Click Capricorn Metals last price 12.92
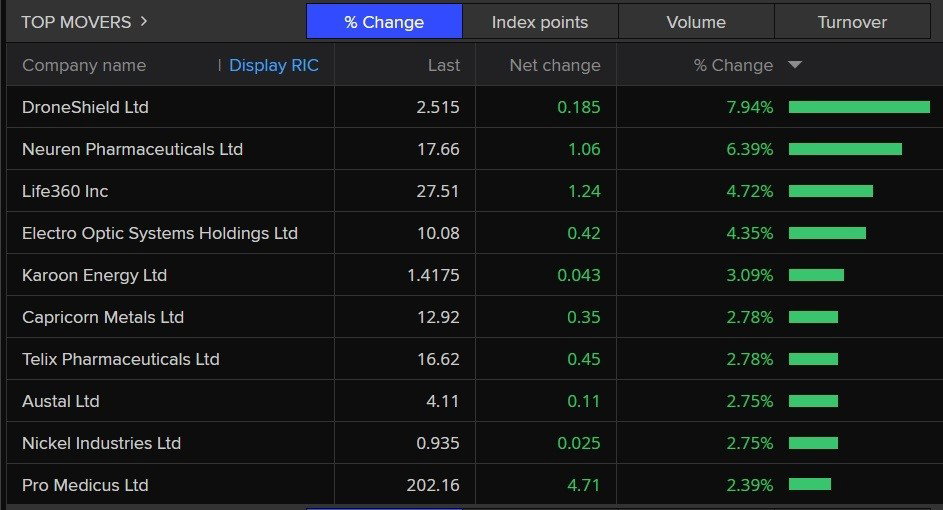The image size is (943, 510). coord(438,317)
